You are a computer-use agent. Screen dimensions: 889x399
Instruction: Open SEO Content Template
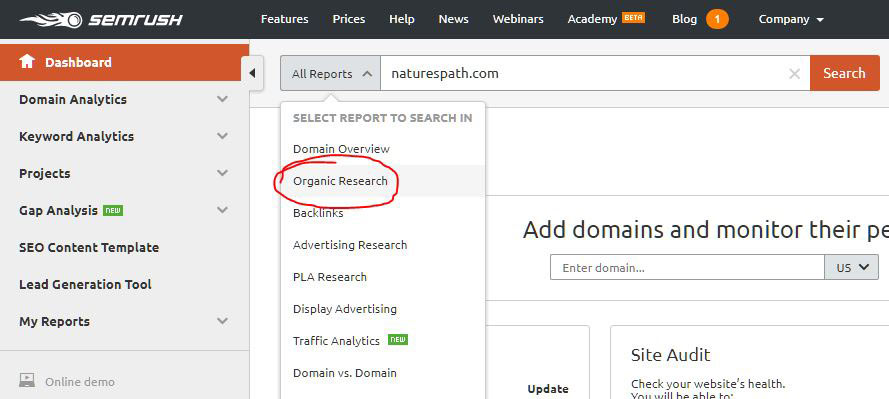tap(89, 247)
